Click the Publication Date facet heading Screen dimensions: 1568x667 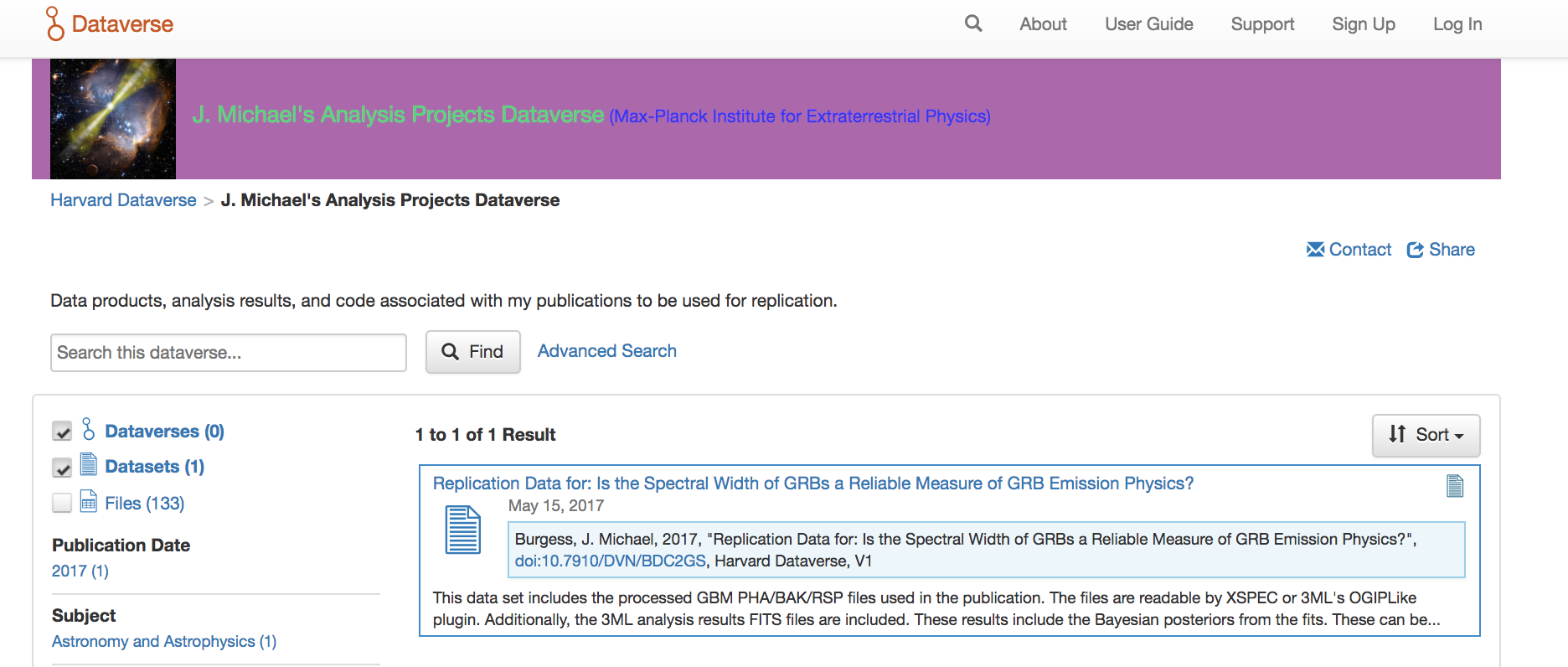(121, 545)
